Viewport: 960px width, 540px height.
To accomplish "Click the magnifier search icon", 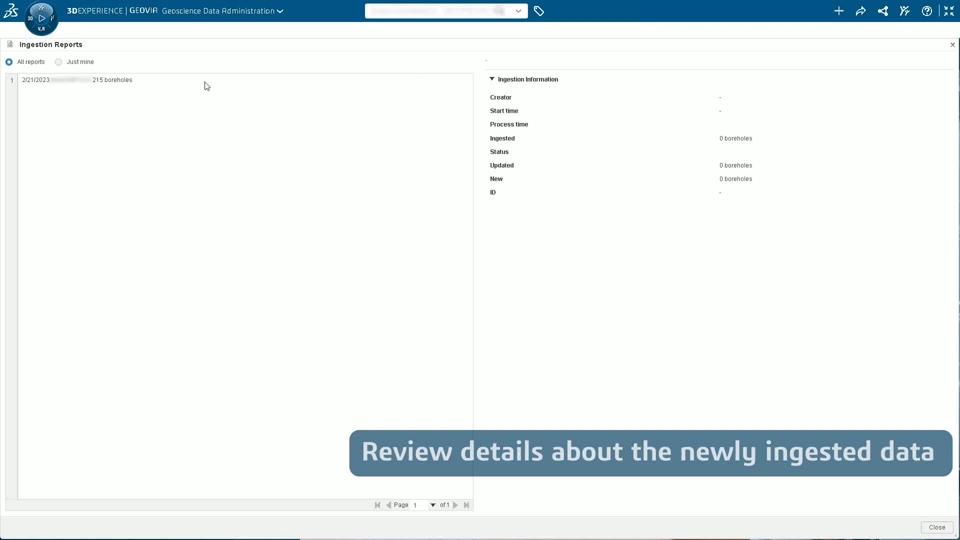I will point(500,11).
